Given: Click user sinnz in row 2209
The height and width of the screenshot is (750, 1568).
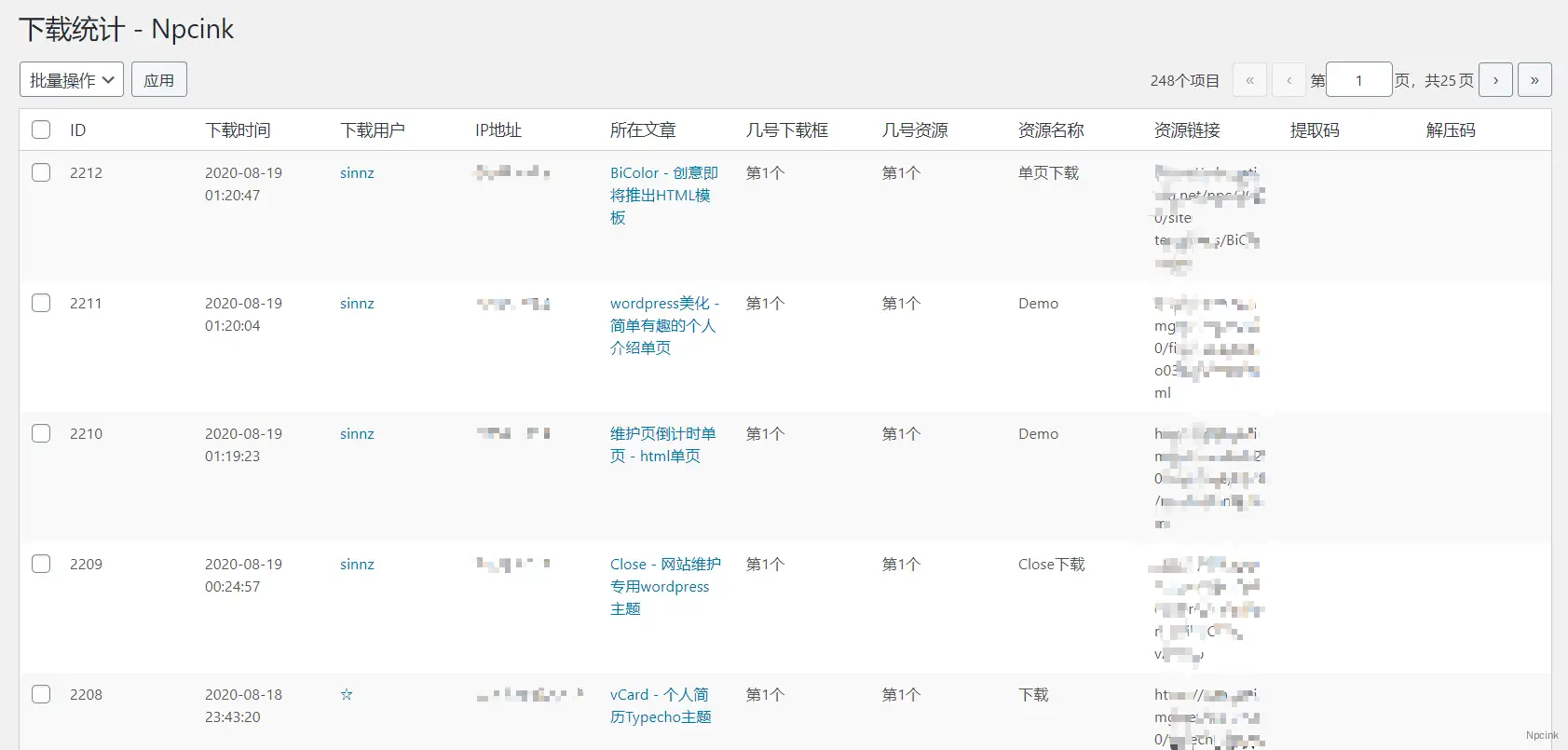Looking at the screenshot, I should (x=357, y=565).
